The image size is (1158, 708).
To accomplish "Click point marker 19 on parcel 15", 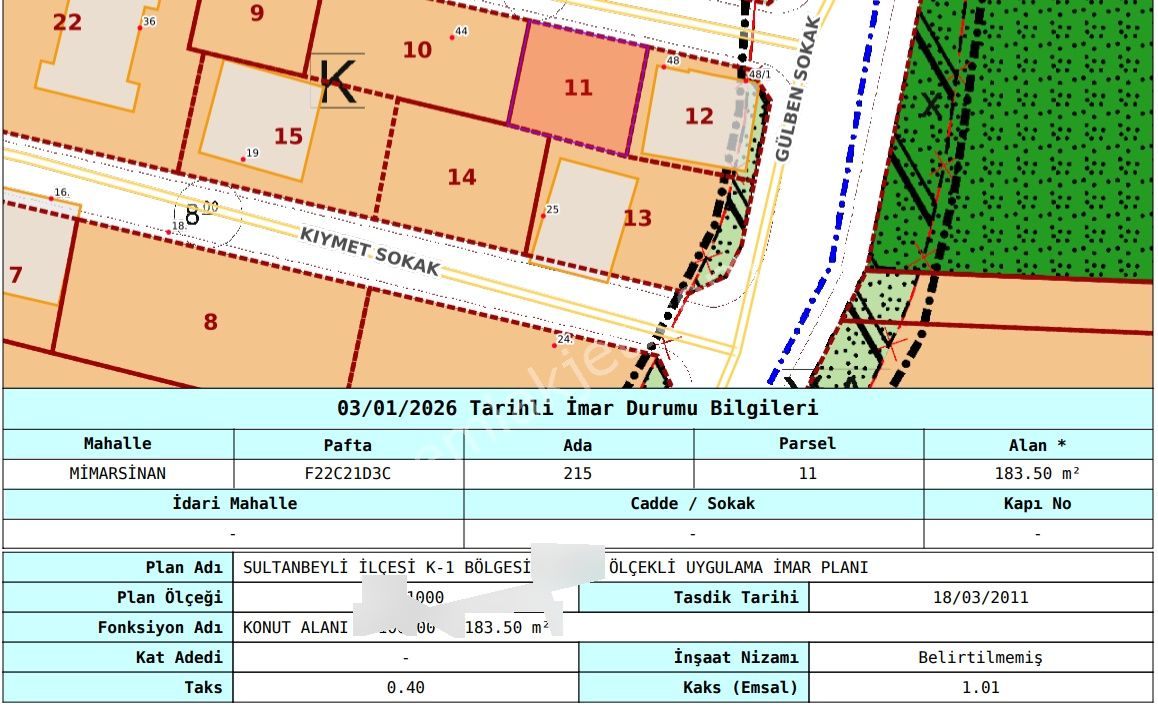I will click(x=246, y=154).
